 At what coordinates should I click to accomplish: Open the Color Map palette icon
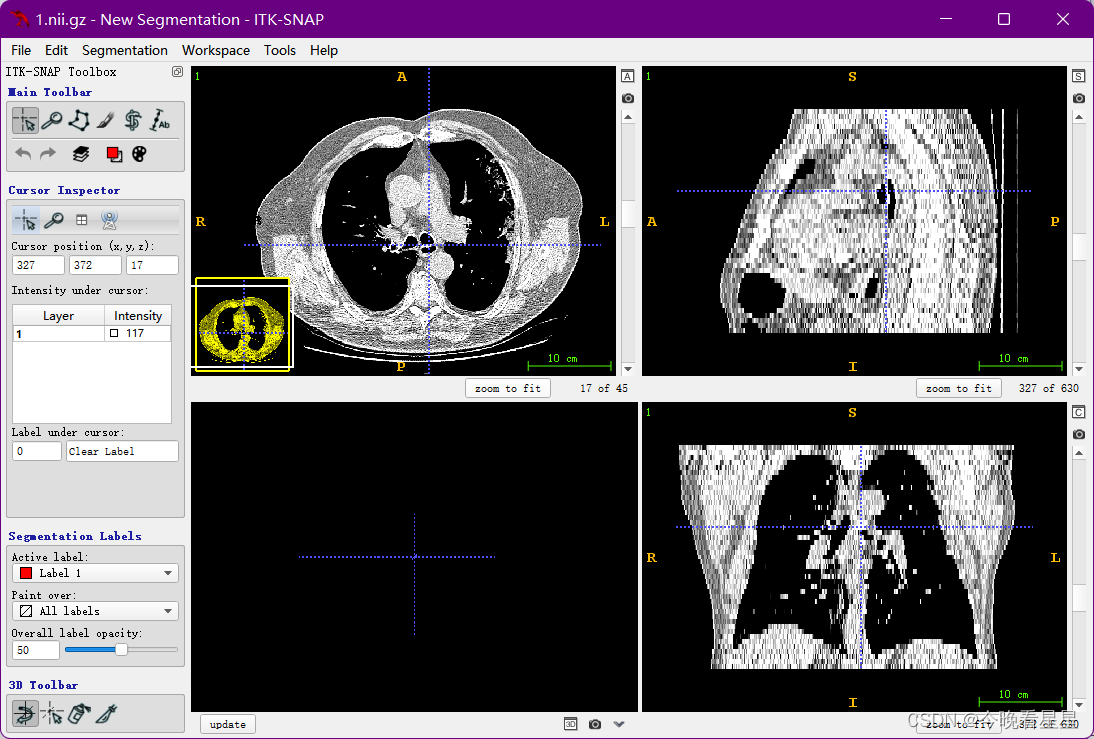point(140,154)
